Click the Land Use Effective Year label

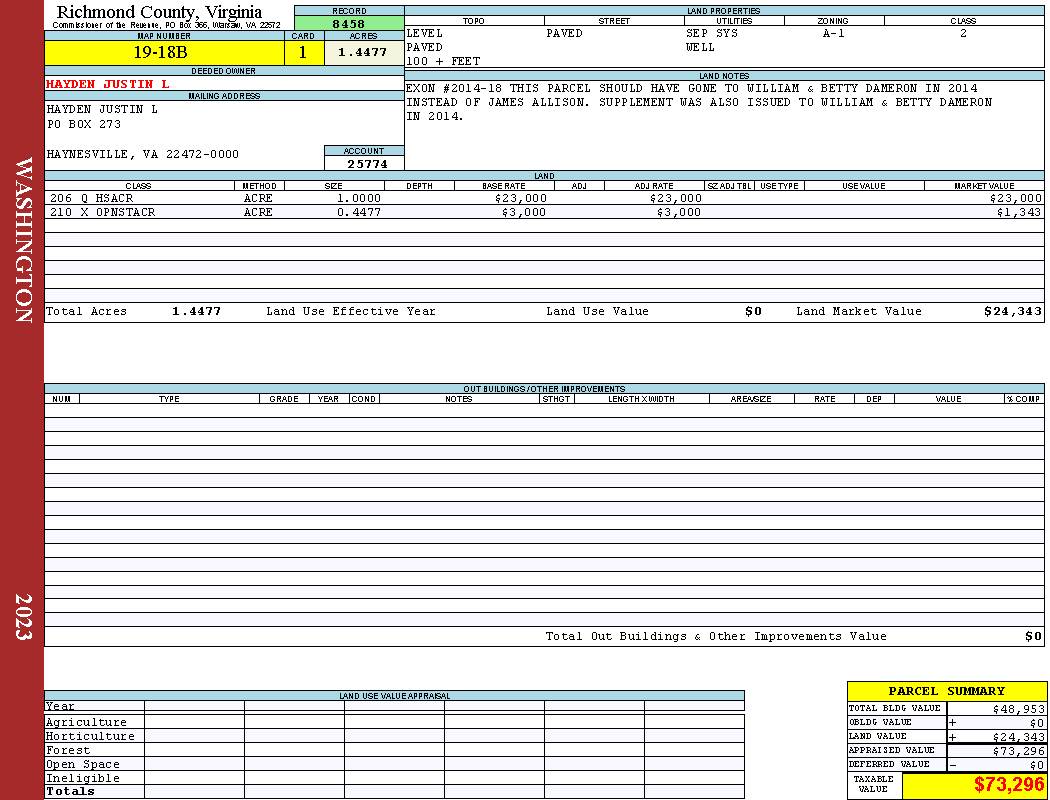[351, 311]
